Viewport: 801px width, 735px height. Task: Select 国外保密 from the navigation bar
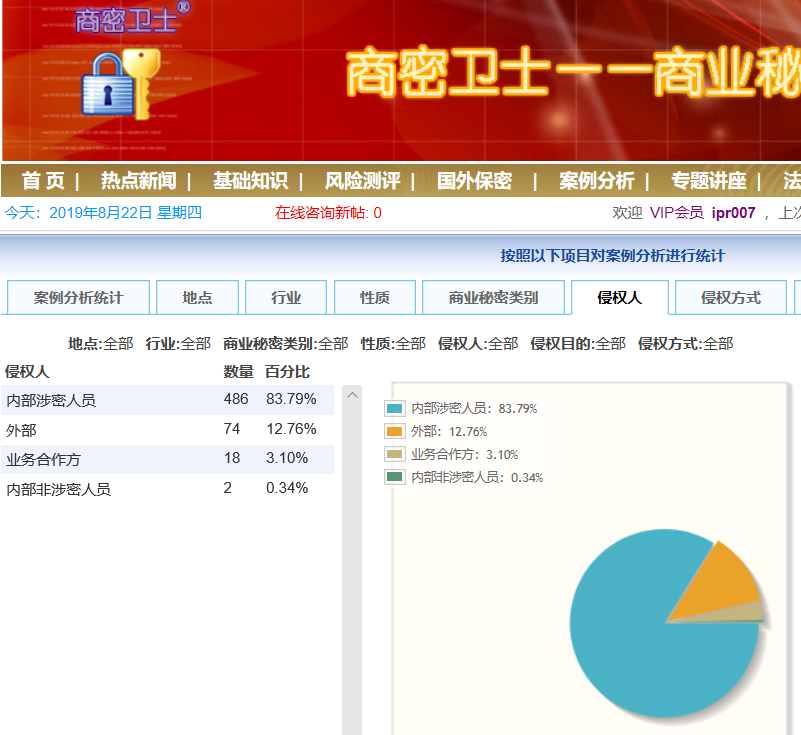tap(475, 181)
